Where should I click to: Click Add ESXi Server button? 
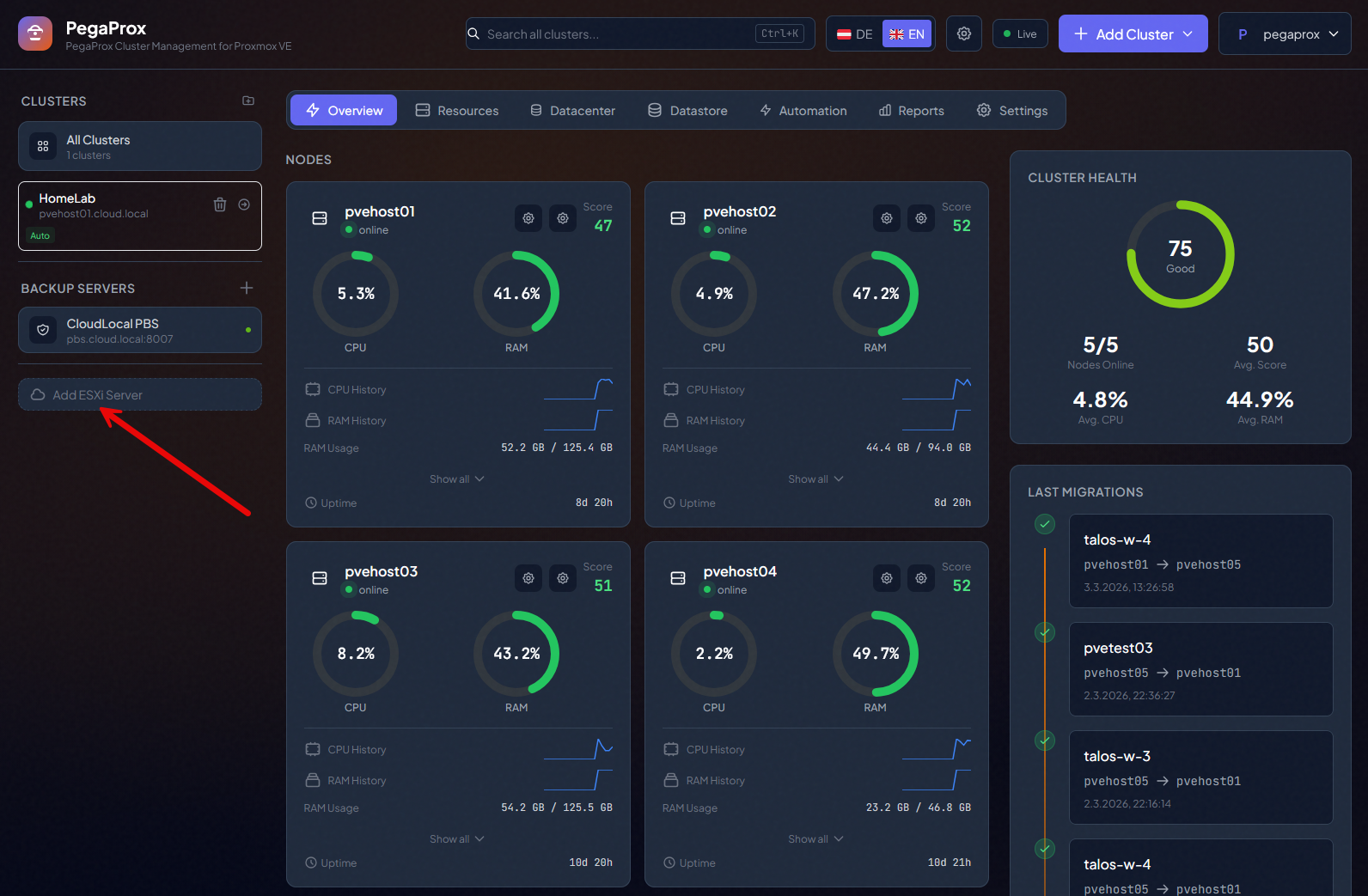[x=140, y=394]
